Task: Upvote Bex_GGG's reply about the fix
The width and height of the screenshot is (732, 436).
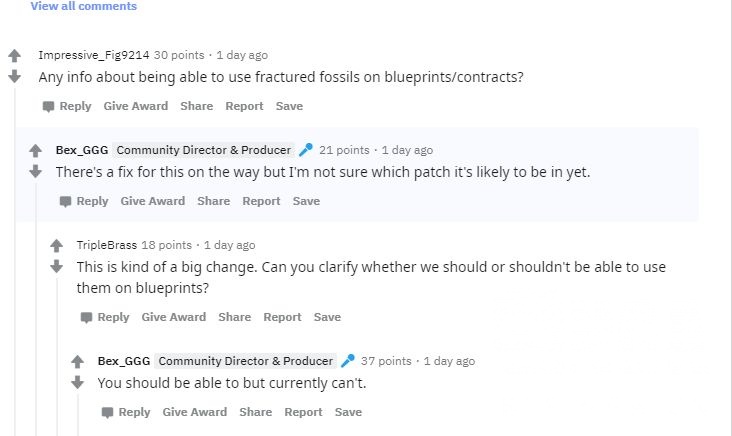Action: [x=35, y=151]
